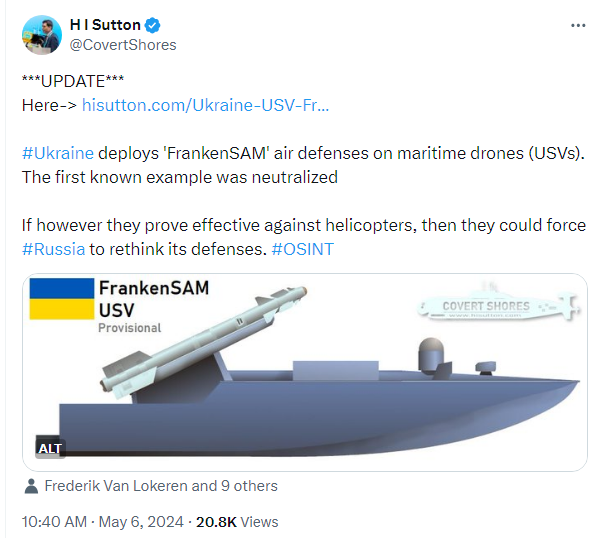595x538 pixels.
Task: Open the hisutton.com/Ukraine-USV-Fr... link
Action: point(205,105)
